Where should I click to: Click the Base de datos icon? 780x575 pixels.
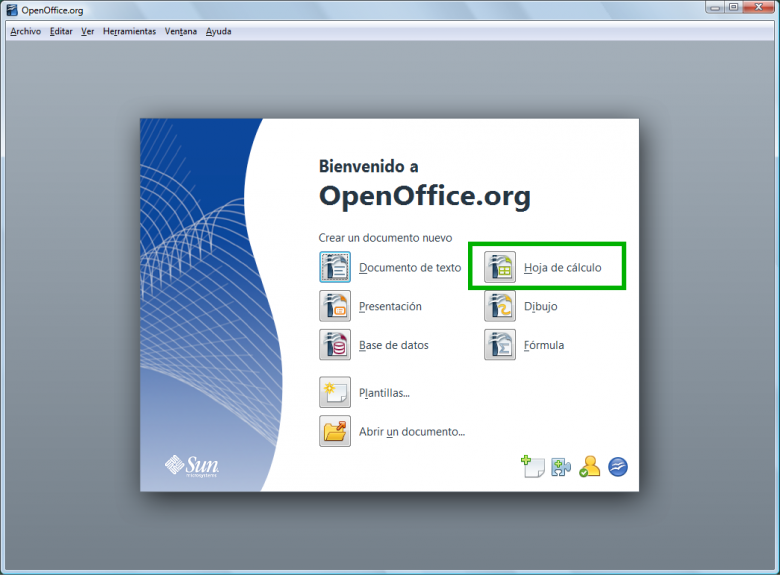(x=335, y=345)
